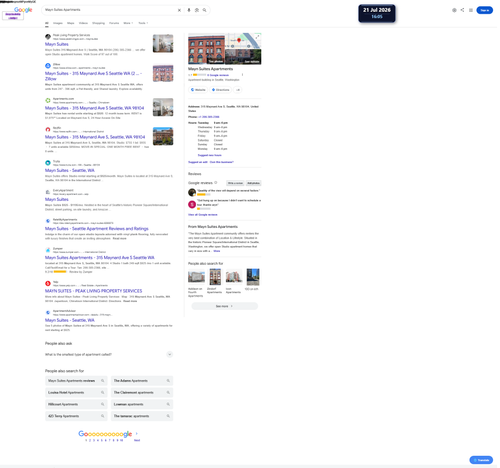Open 'MAYN SUITES - PEAK LIVING PROPERTY SERVICES' link
The image size is (500, 468).
click(94, 292)
